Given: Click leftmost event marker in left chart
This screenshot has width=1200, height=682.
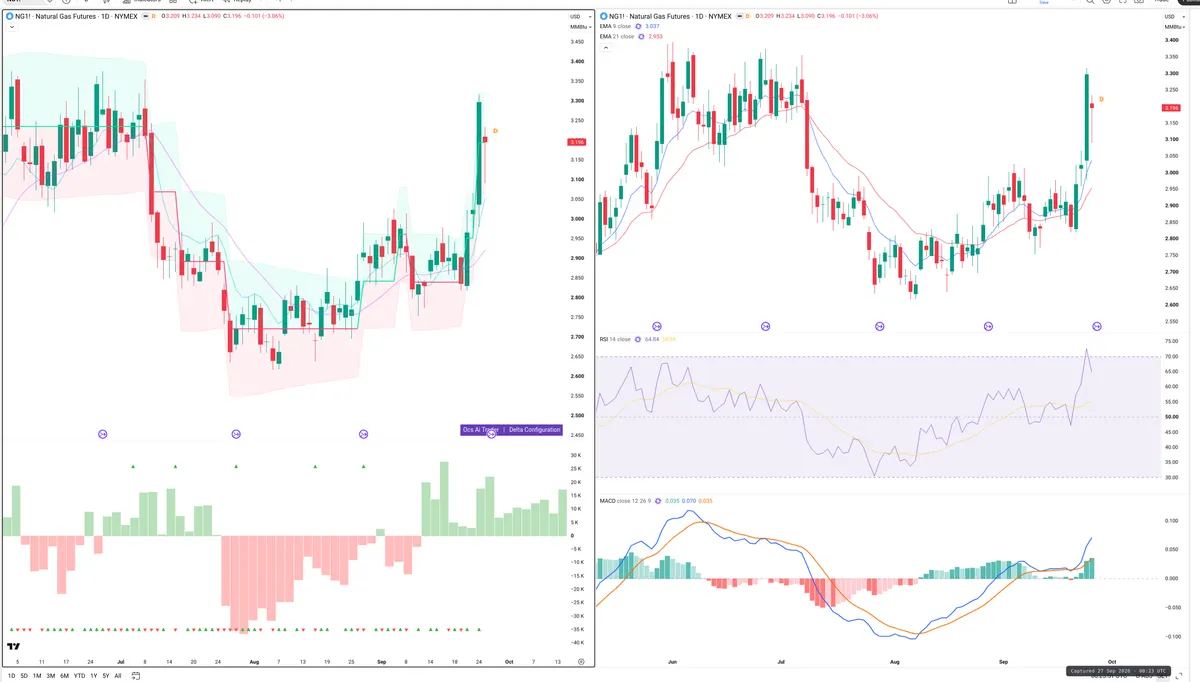Looking at the screenshot, I should pos(103,434).
